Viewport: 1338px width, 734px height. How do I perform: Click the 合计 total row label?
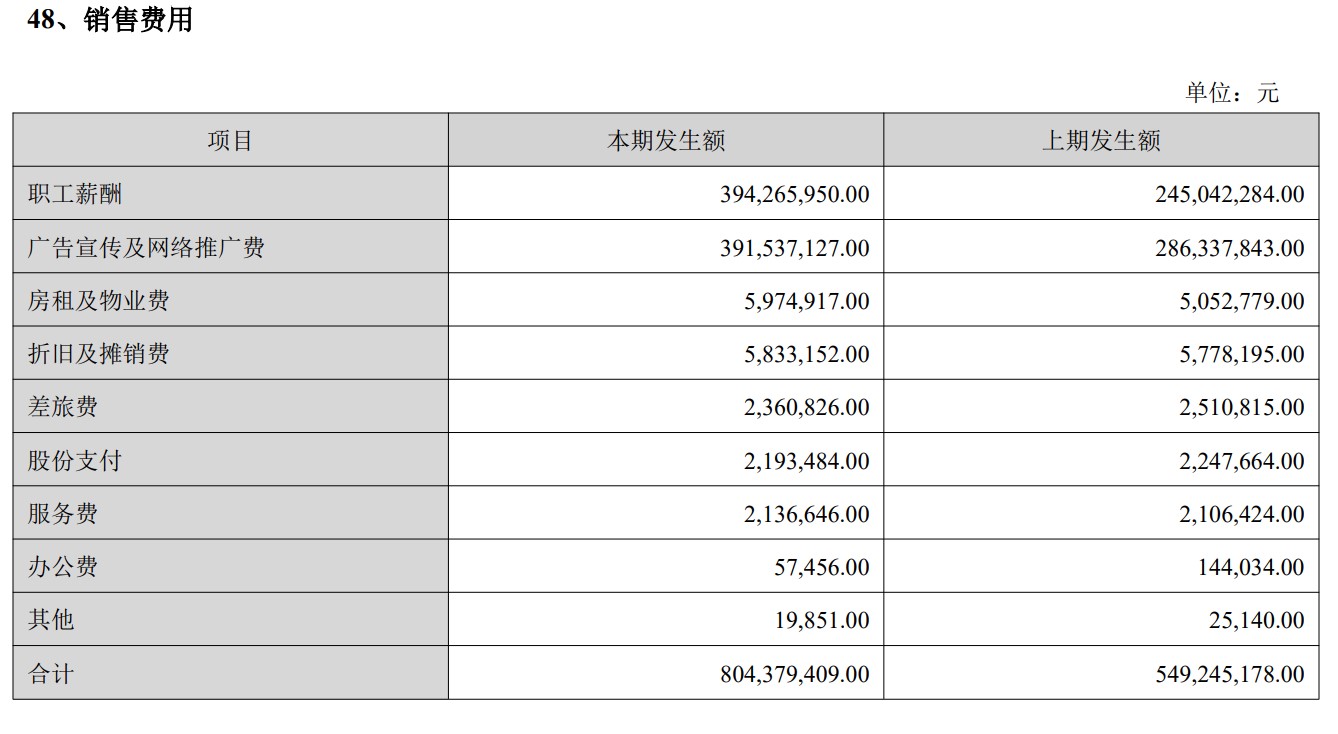(51, 674)
